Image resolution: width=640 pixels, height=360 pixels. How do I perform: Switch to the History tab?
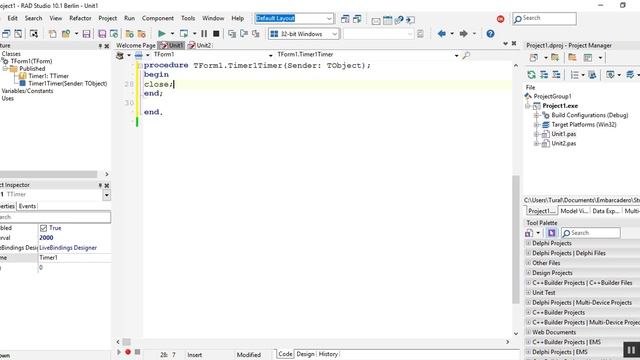[328, 354]
